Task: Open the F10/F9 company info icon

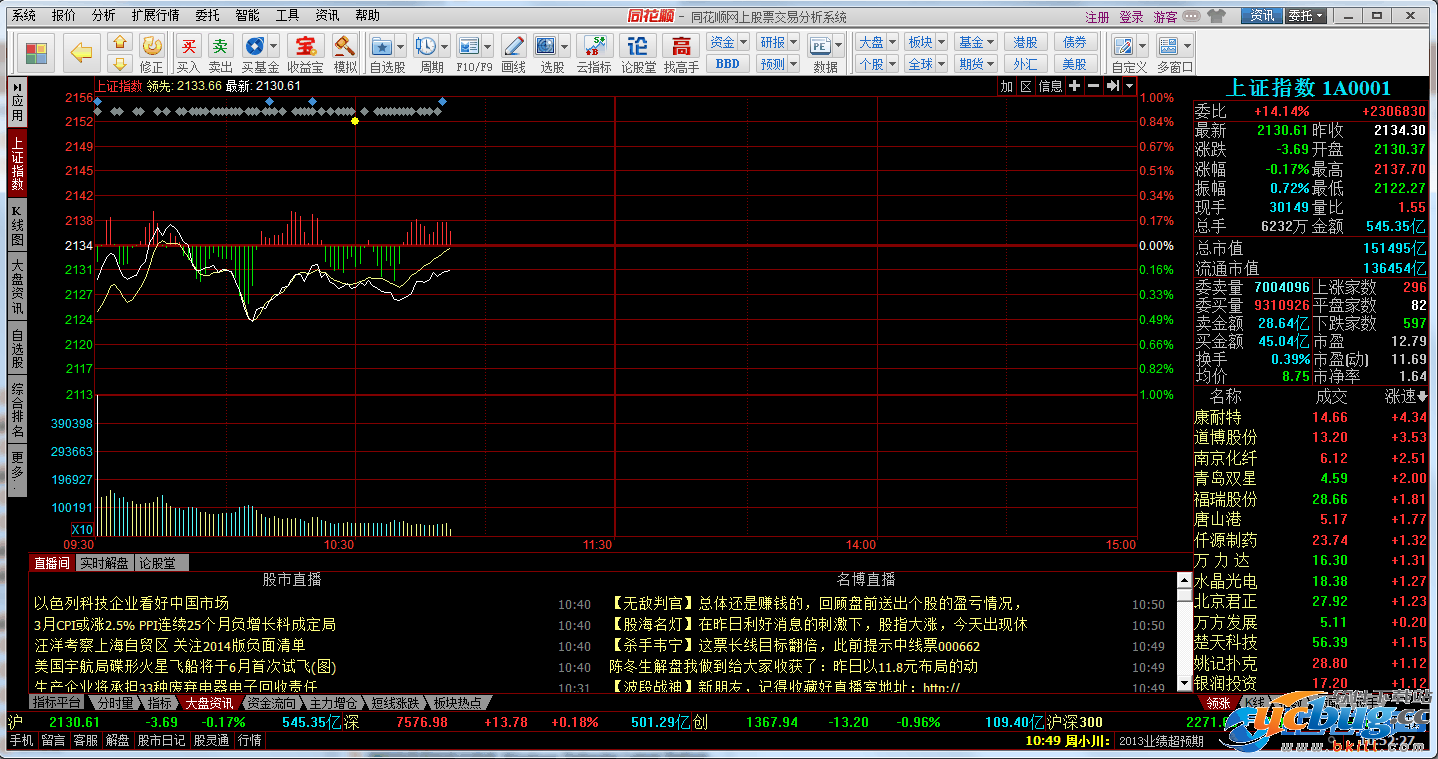Action: tap(468, 45)
